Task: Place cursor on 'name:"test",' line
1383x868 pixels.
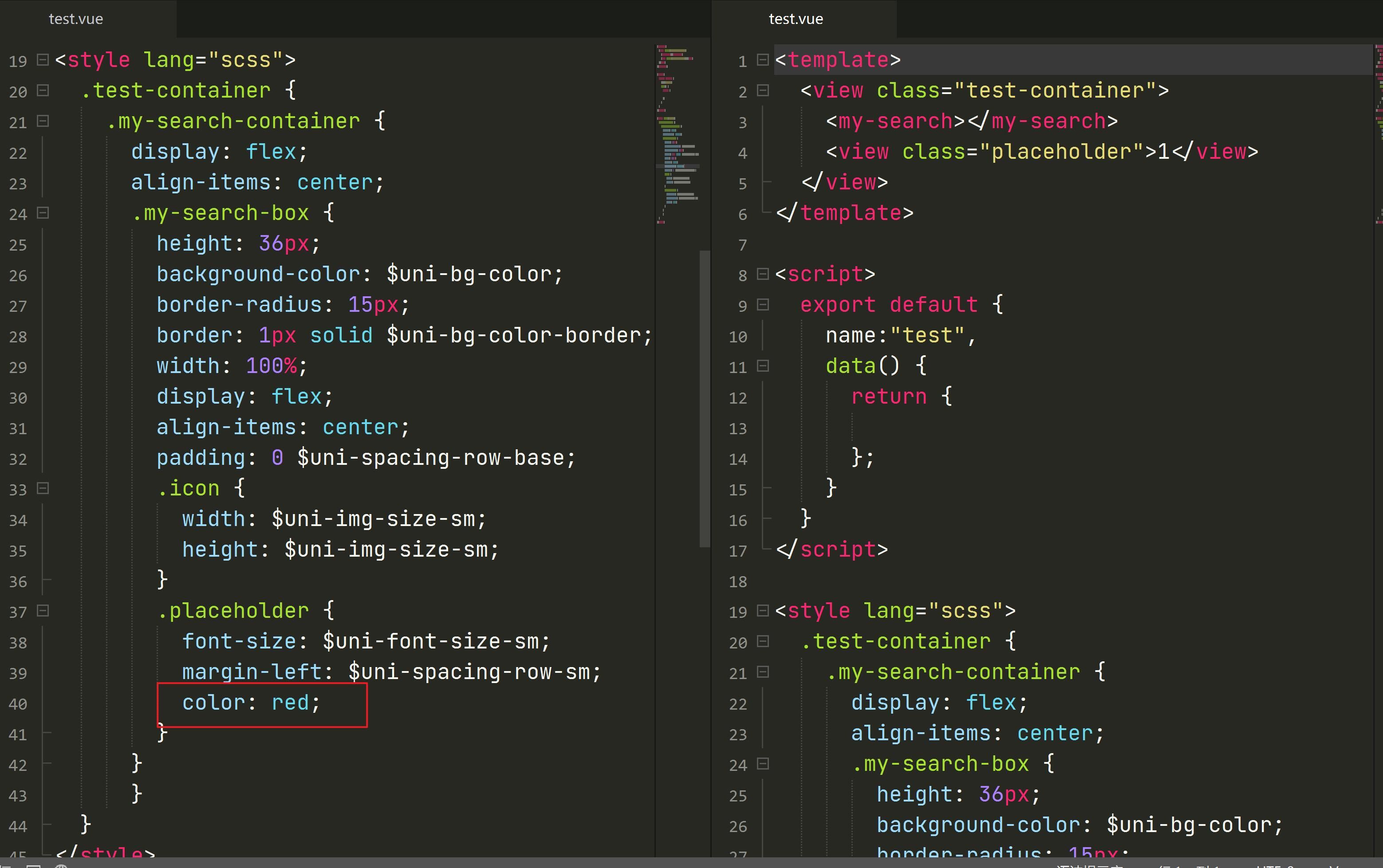Action: coord(901,335)
